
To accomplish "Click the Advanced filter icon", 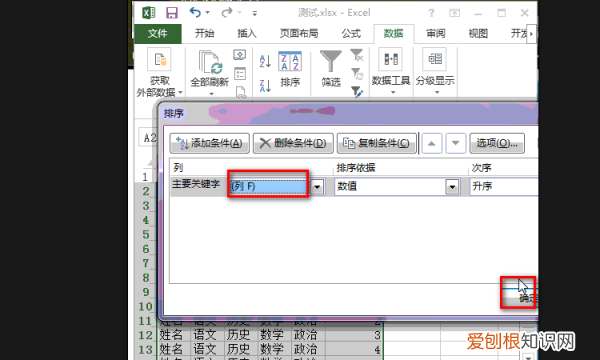I will [357, 92].
